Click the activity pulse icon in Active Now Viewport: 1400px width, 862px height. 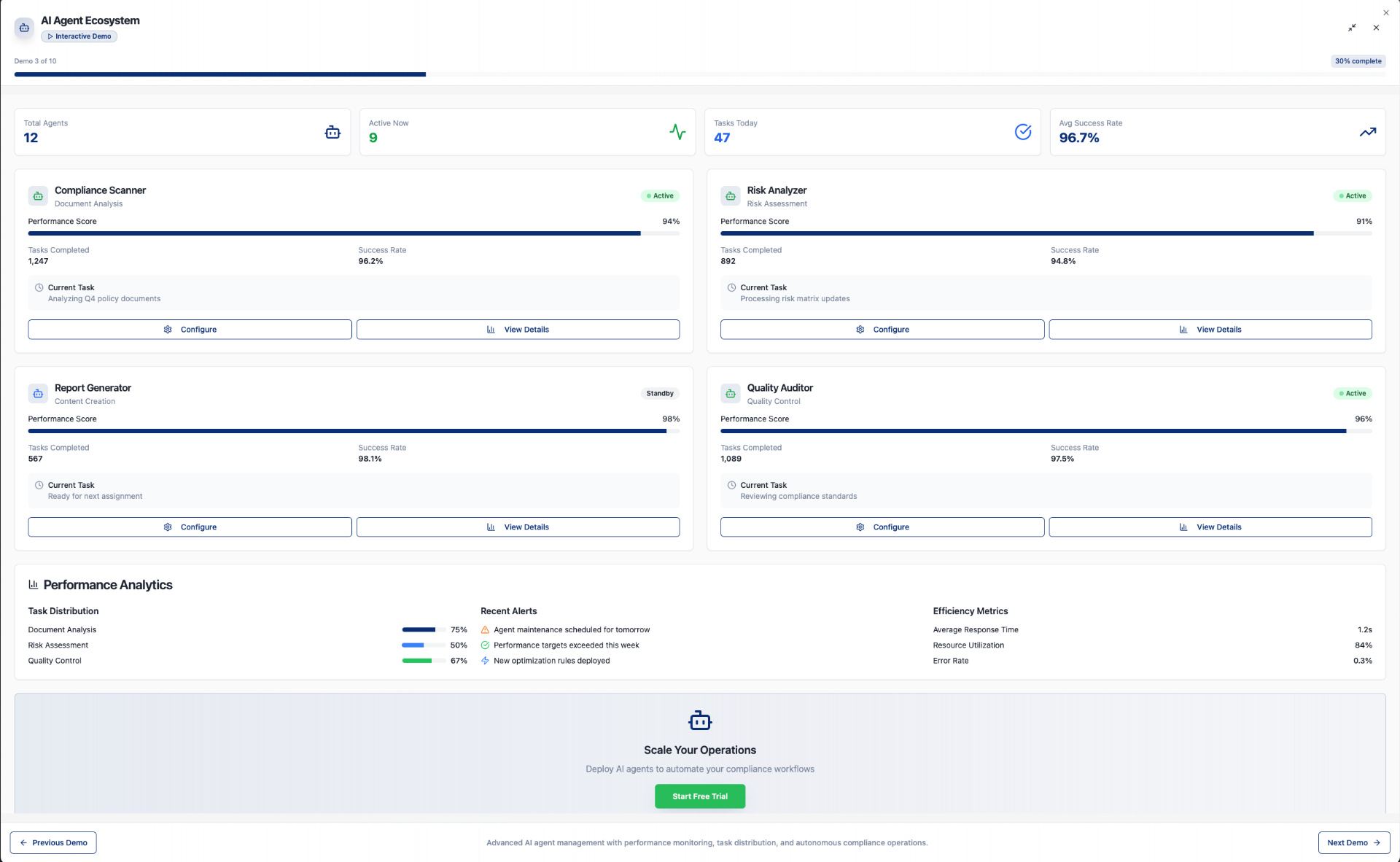(x=677, y=132)
